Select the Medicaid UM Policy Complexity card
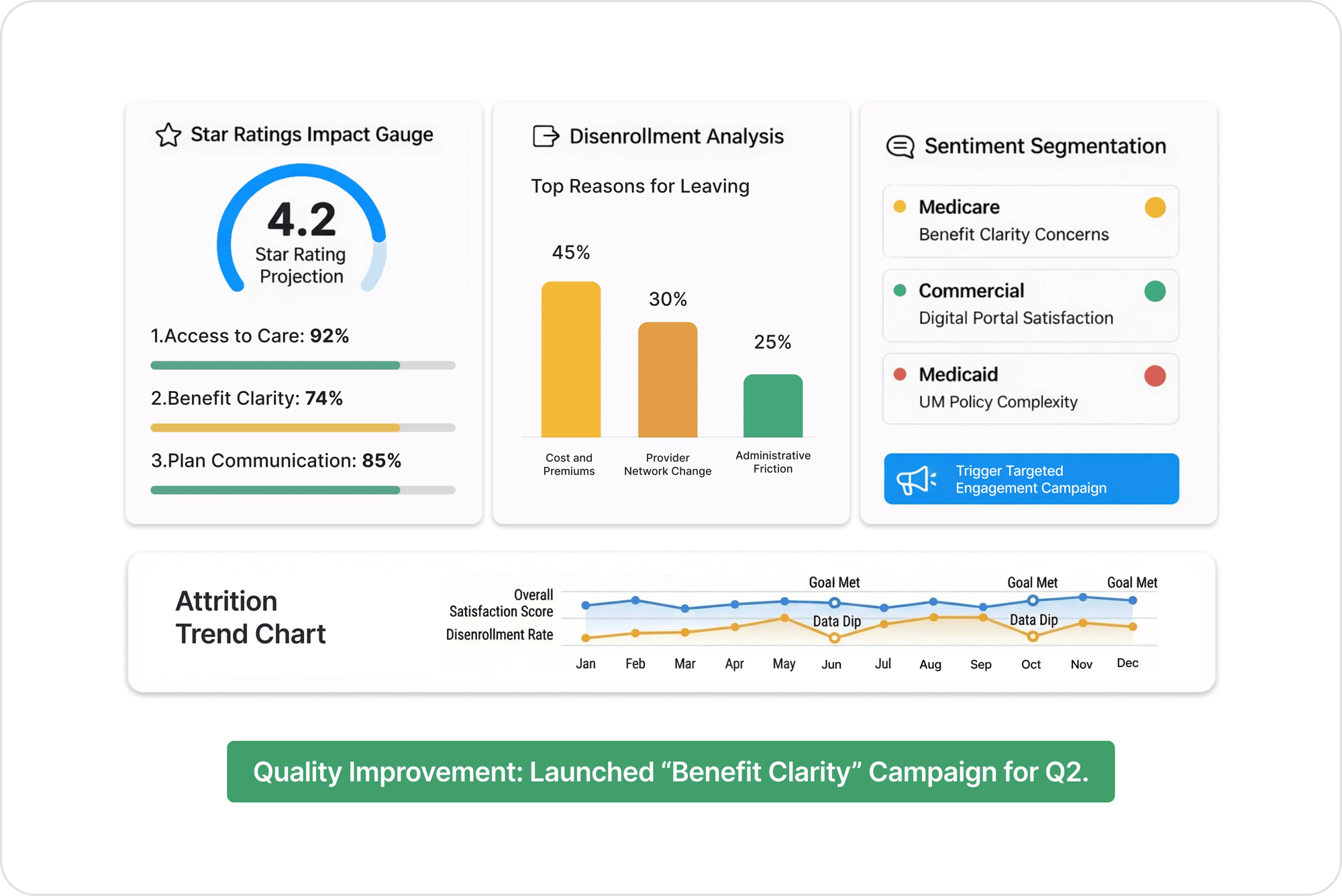Viewport: 1342px width, 896px height. click(x=1030, y=388)
